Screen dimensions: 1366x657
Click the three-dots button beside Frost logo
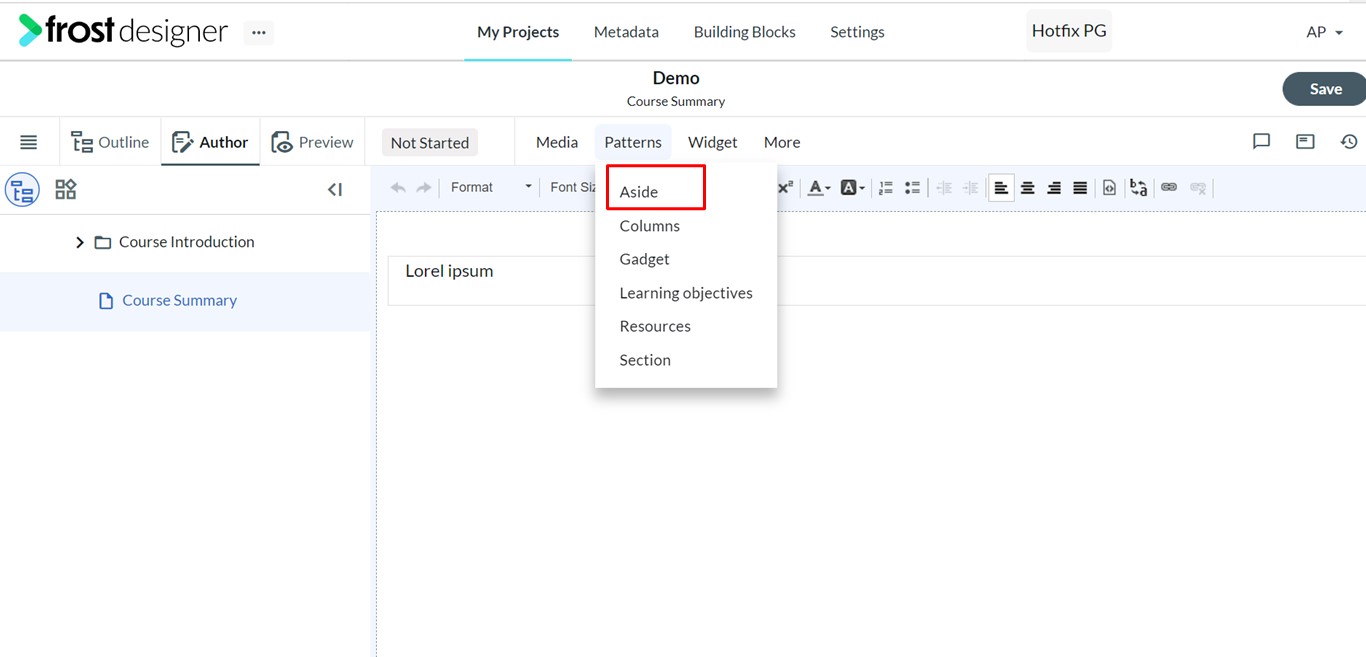coord(259,32)
